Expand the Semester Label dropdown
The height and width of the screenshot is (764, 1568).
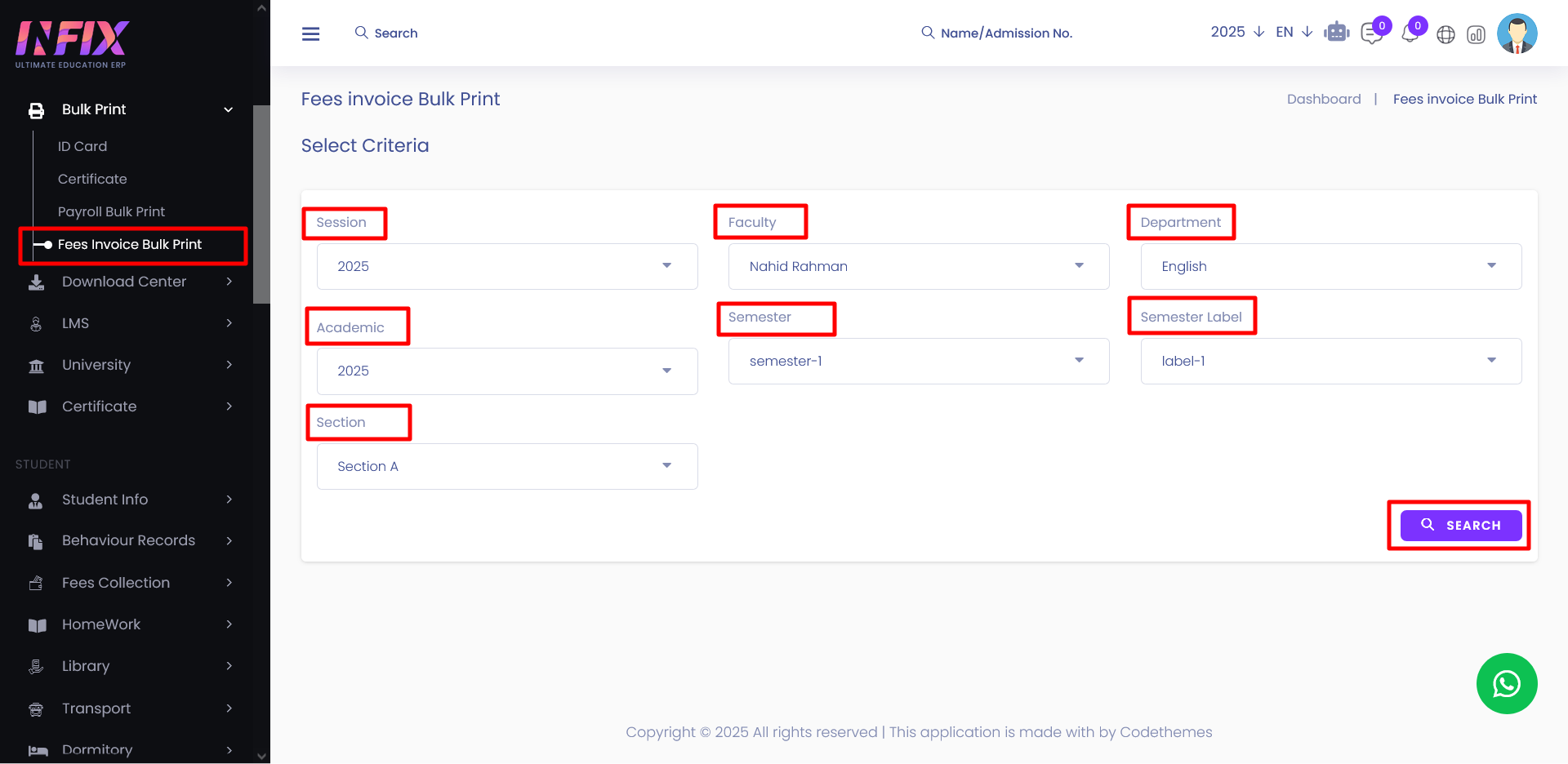coord(1330,361)
